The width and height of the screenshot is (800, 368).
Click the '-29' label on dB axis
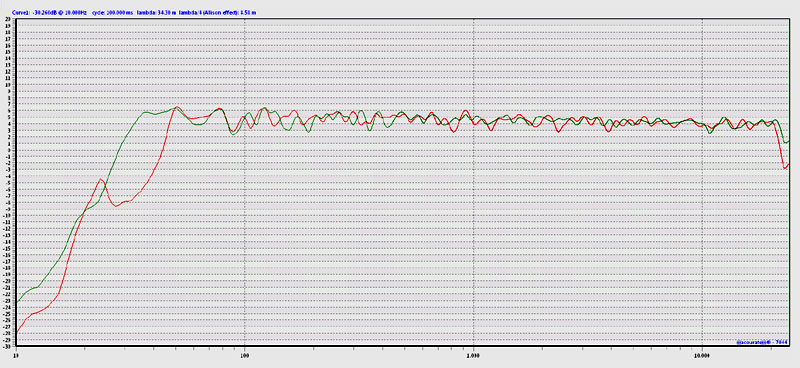(x=8, y=339)
